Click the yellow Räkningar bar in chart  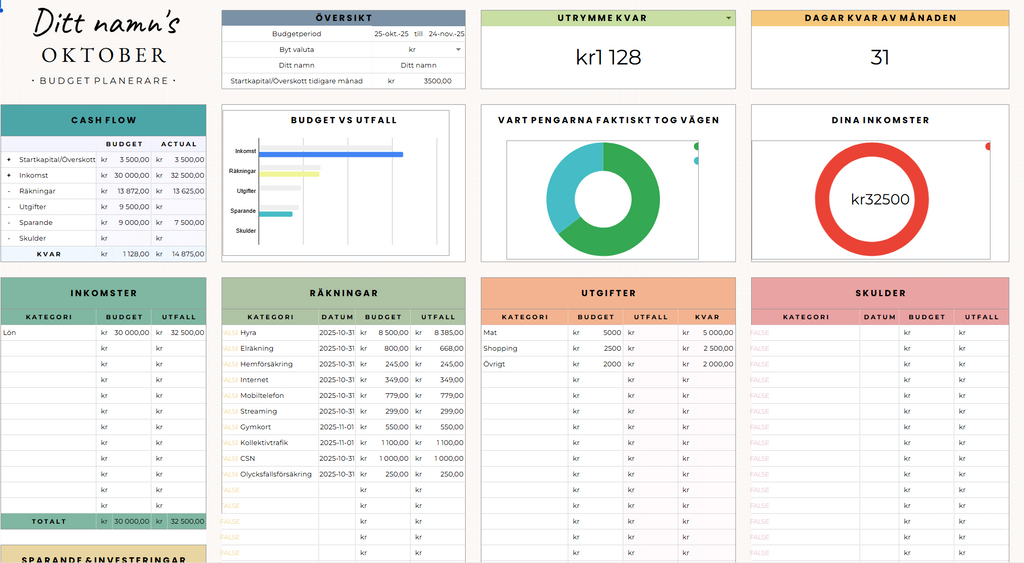point(290,174)
